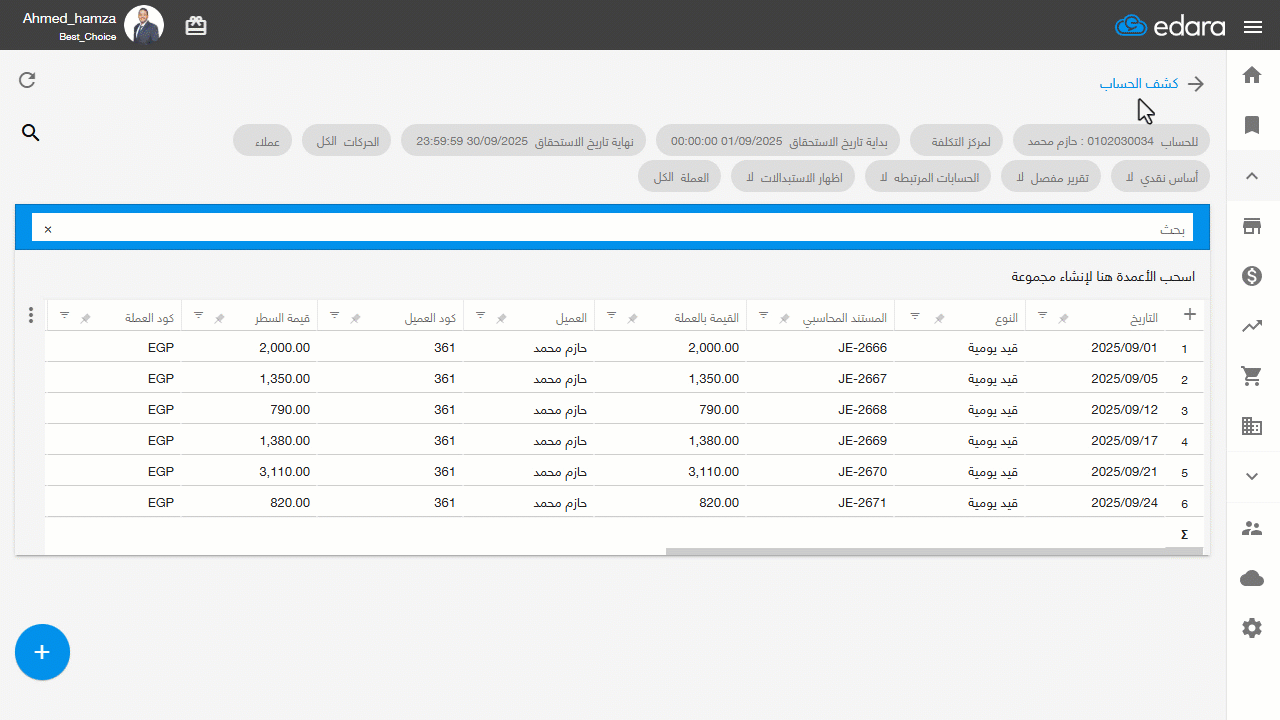
Task: Open filter for كود العملة column
Action: (64, 315)
